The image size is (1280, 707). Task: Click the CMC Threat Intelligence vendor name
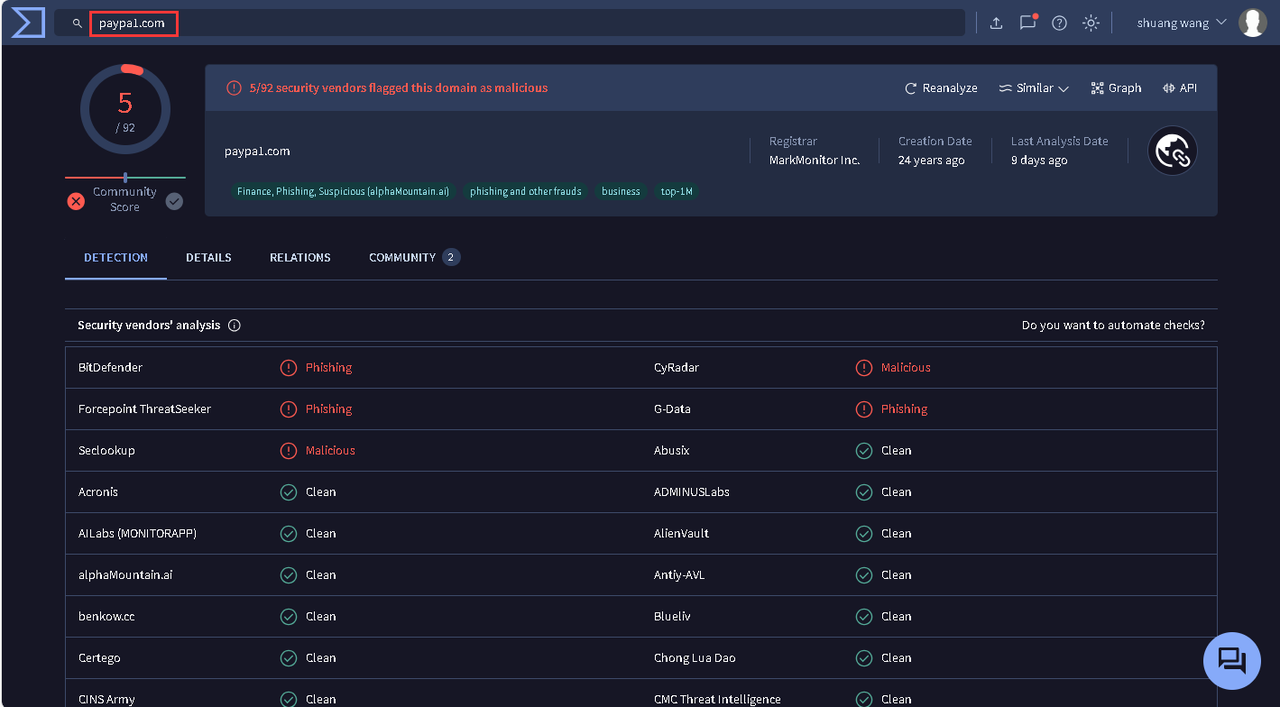(717, 699)
